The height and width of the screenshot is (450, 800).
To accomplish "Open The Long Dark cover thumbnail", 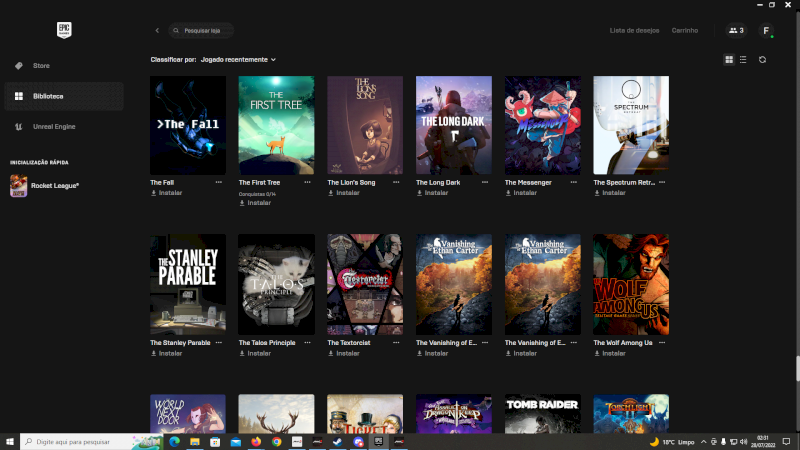I will [x=454, y=126].
